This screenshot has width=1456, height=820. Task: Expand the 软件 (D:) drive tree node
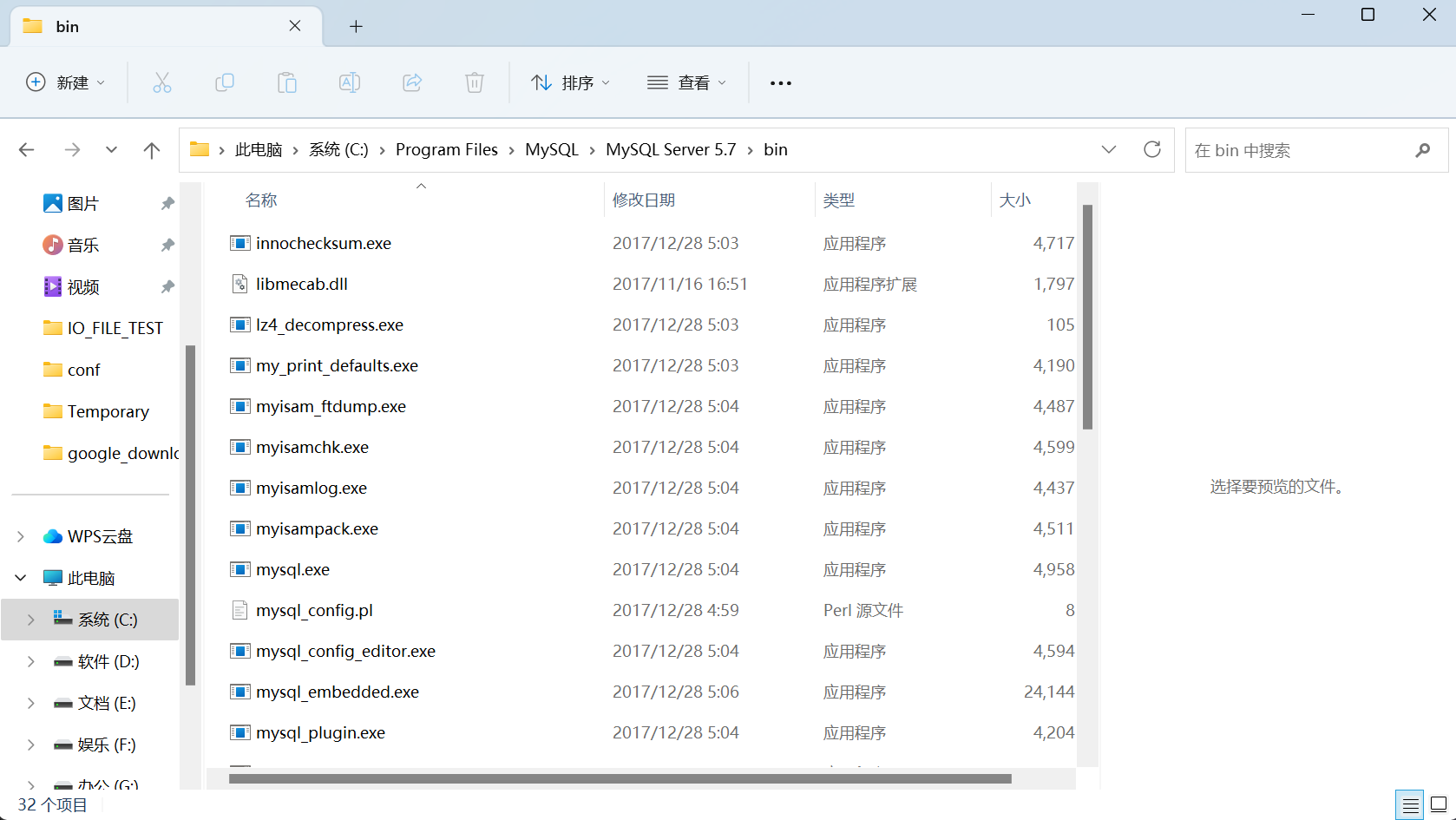pyautogui.click(x=31, y=661)
